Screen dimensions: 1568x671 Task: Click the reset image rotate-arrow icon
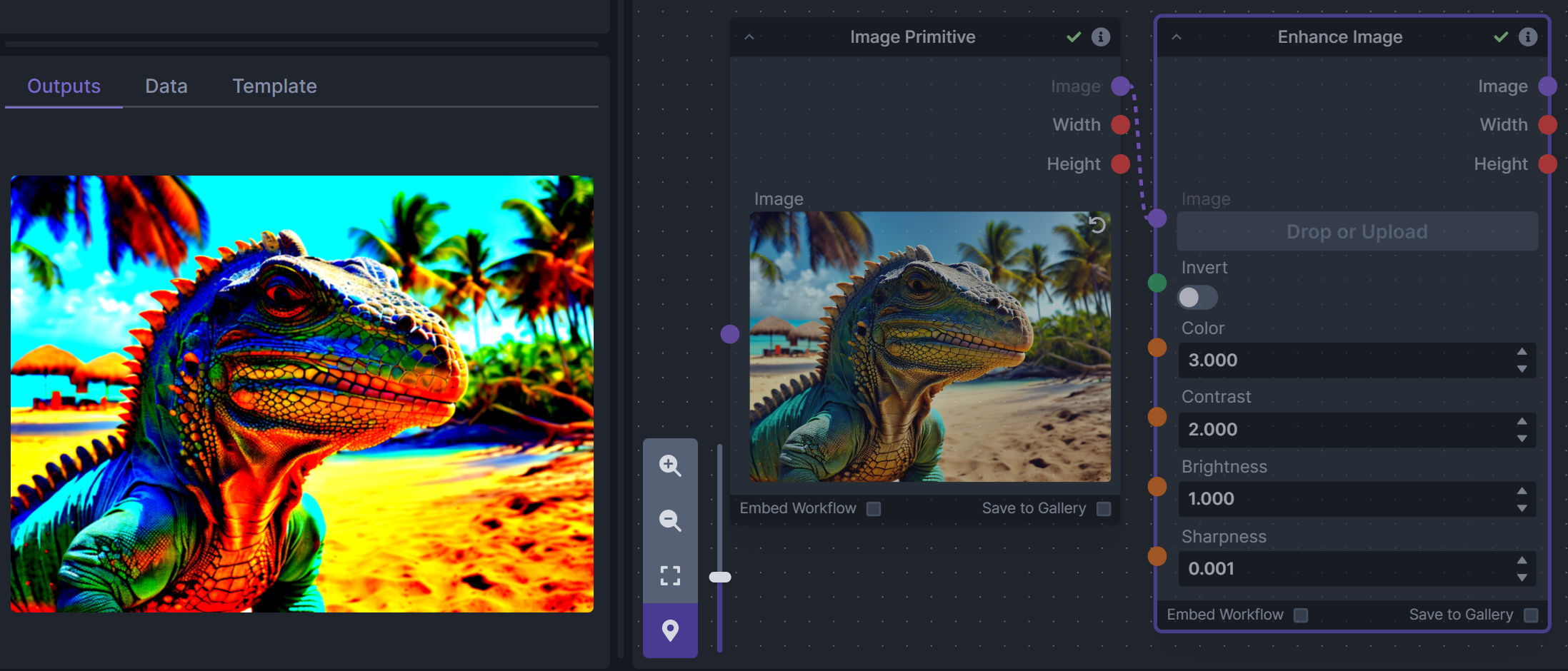point(1097,225)
